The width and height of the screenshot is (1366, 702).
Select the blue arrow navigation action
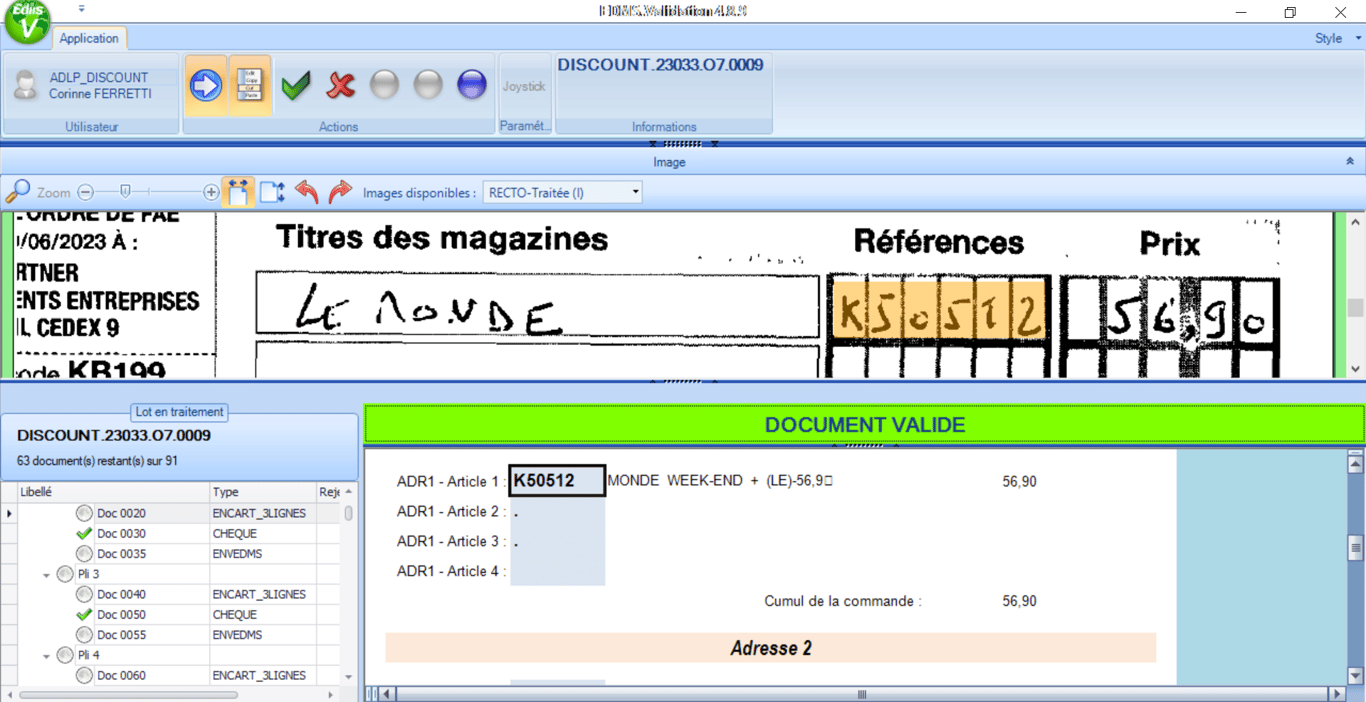pyautogui.click(x=204, y=84)
